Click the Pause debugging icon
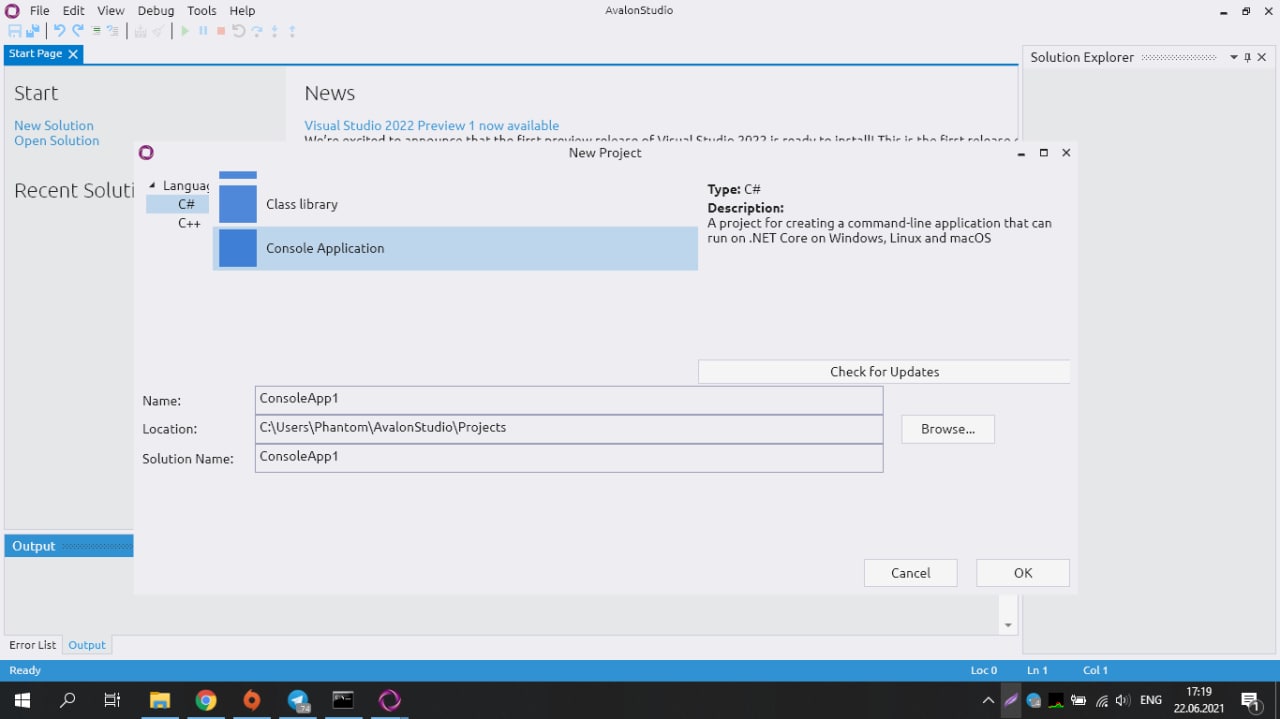1280x719 pixels. pos(203,31)
